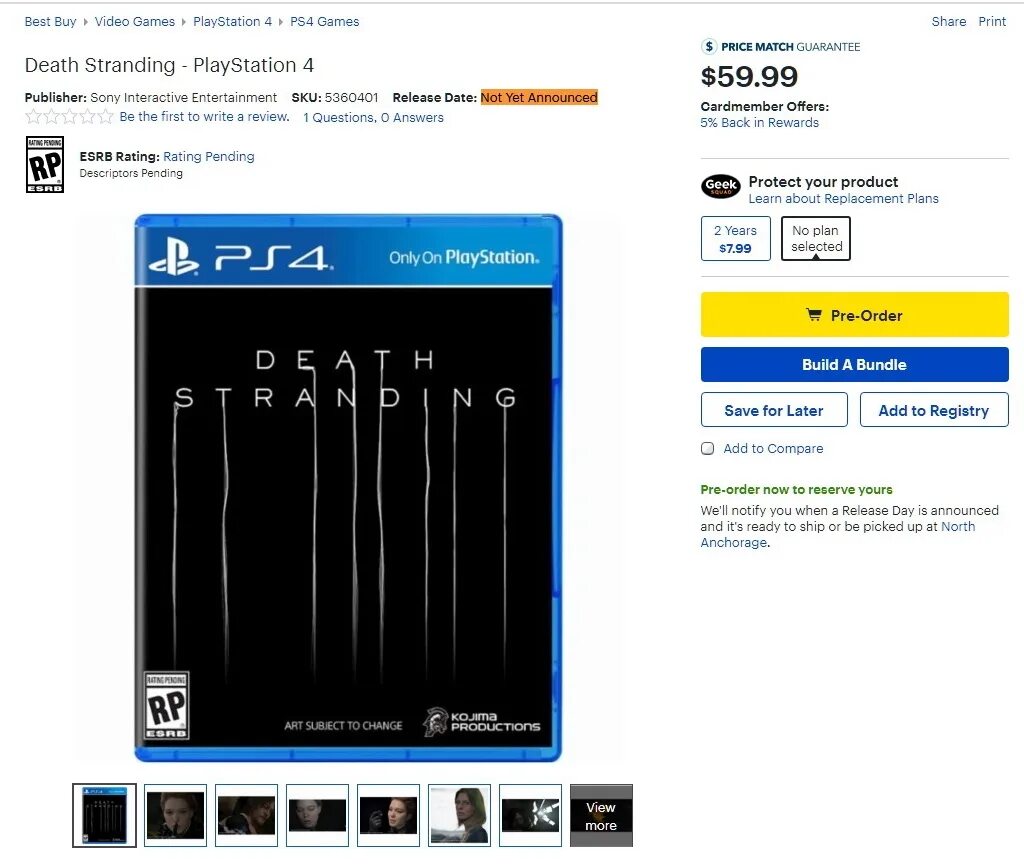Open Learn about Replacement Plans link
The width and height of the screenshot is (1024, 867).
pyautogui.click(x=843, y=199)
